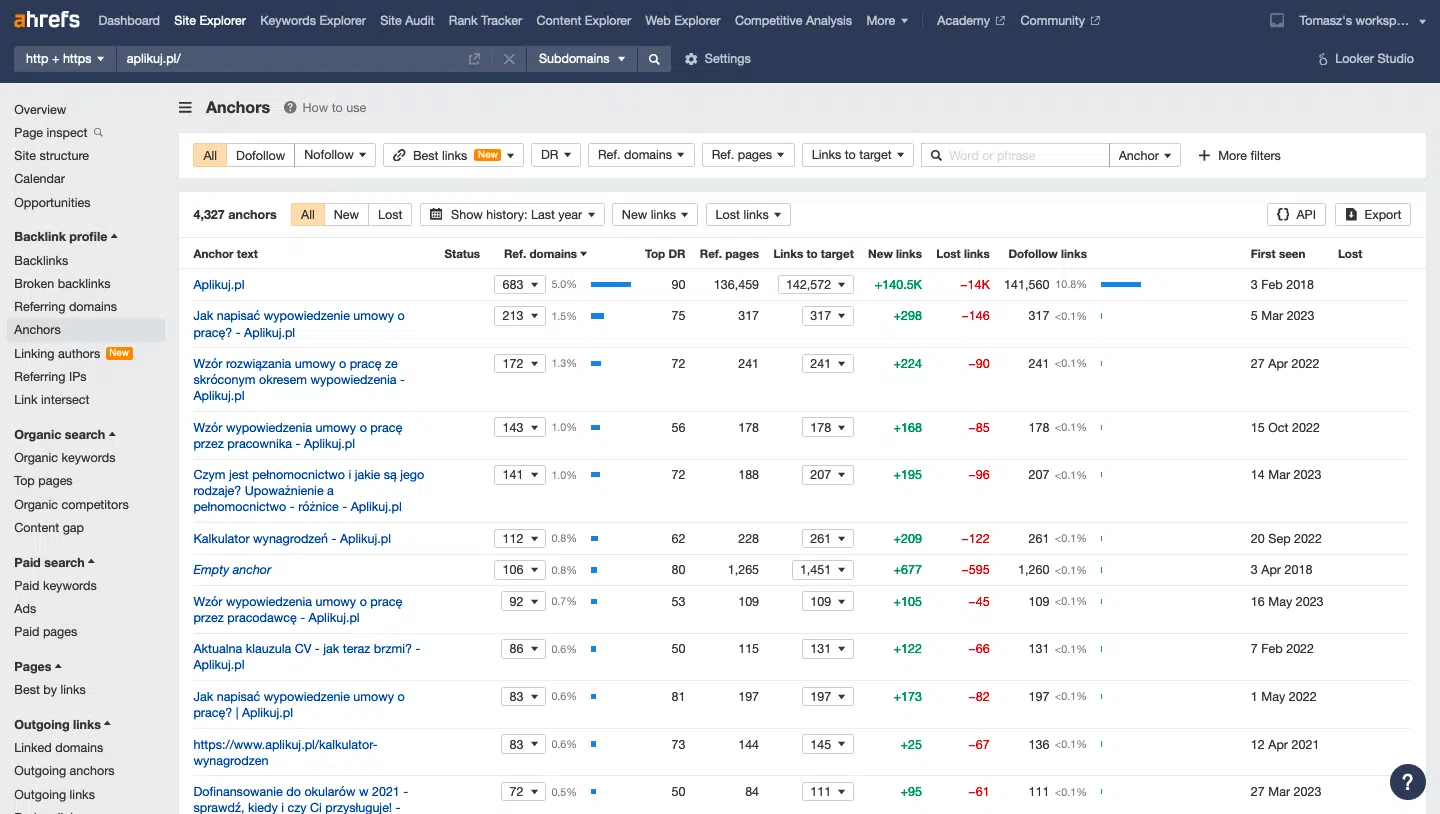Open the New links dropdown

tap(655, 214)
